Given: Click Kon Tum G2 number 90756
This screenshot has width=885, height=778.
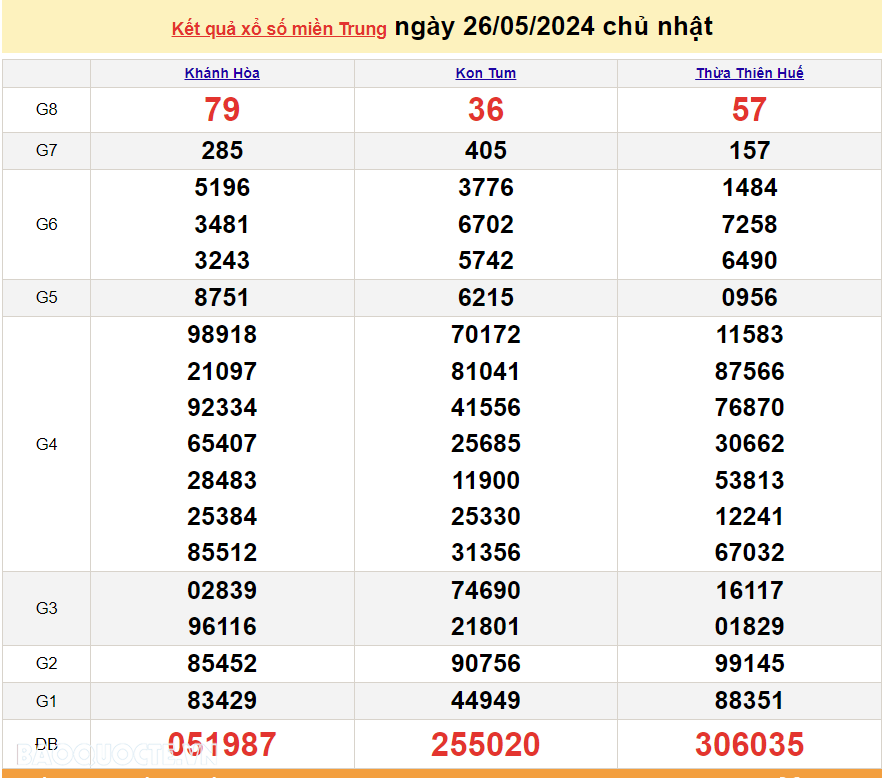Looking at the screenshot, I should [x=486, y=663].
